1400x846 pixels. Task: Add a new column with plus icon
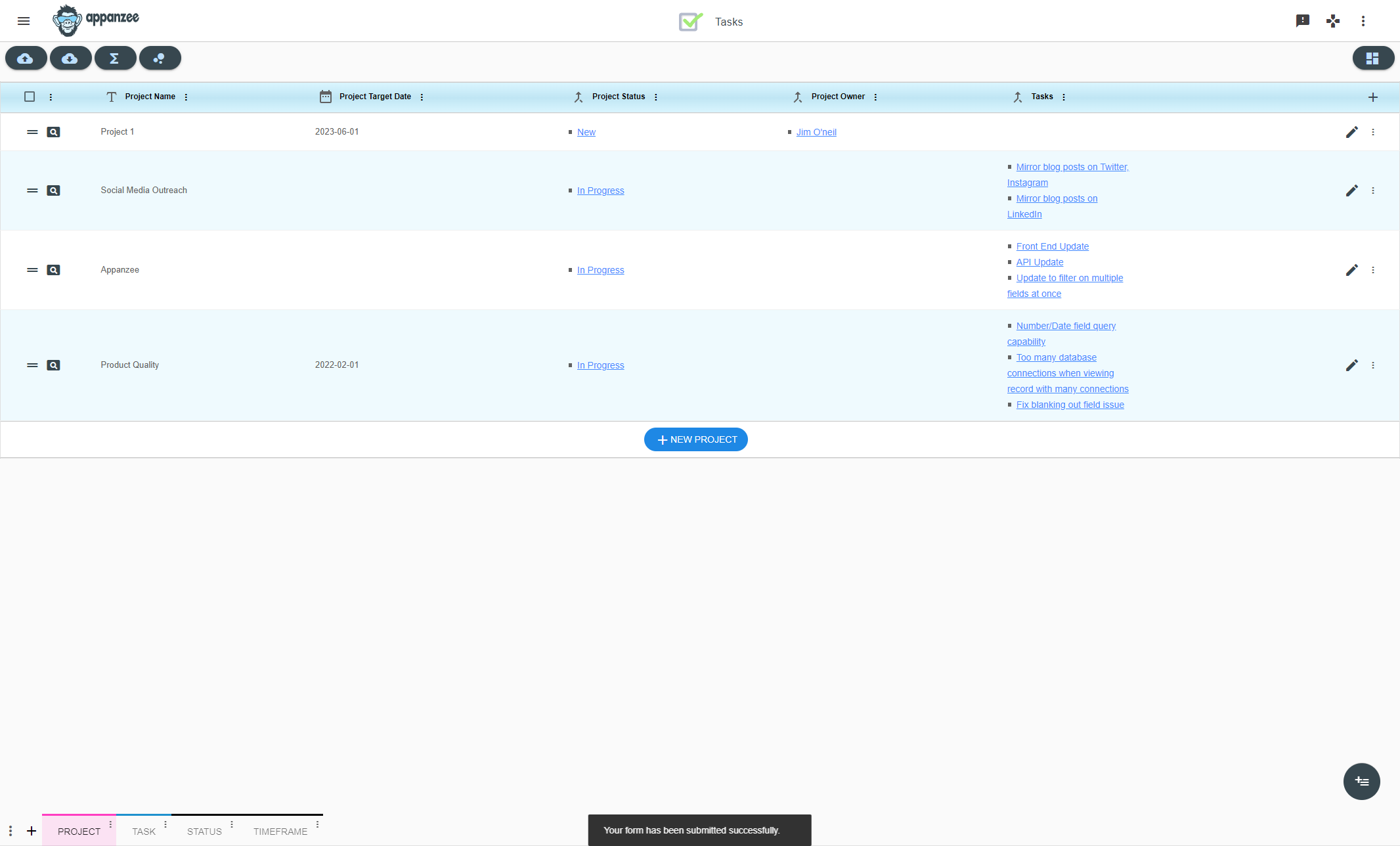(x=1373, y=97)
